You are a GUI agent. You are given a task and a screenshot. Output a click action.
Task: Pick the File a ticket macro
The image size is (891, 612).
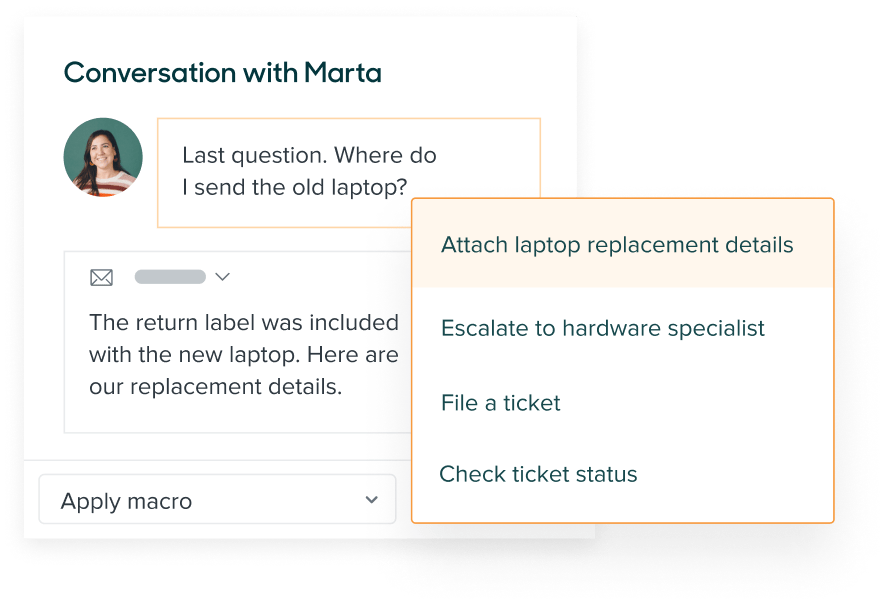tap(500, 403)
